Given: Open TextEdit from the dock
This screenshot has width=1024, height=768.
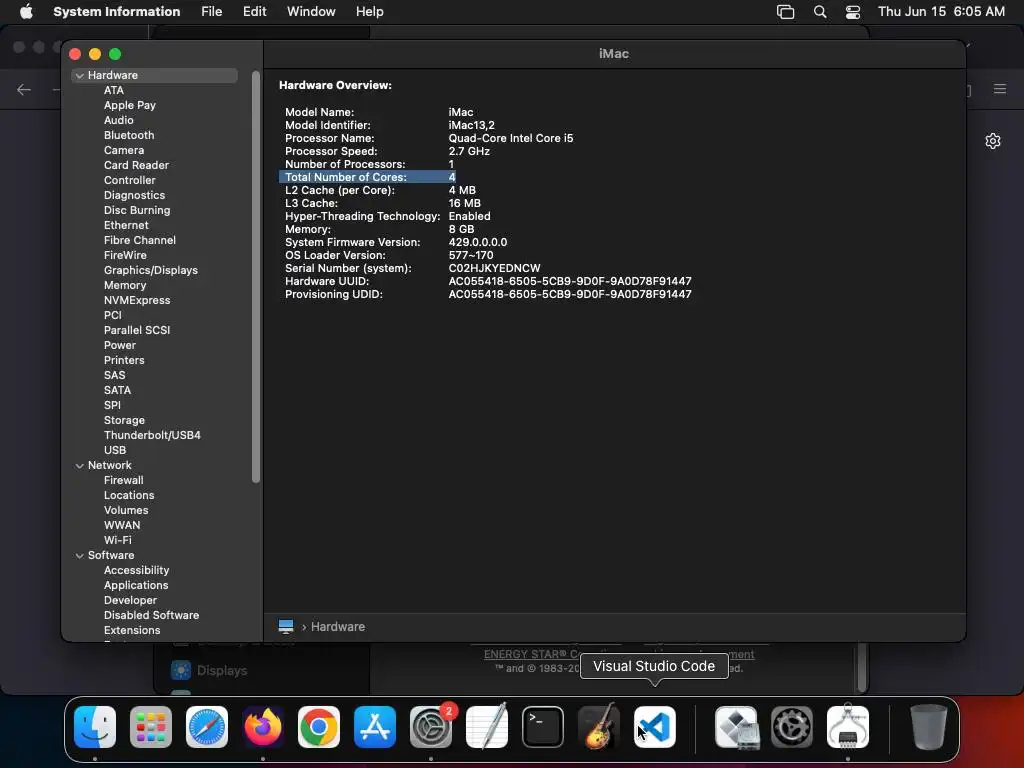Looking at the screenshot, I should (487, 727).
